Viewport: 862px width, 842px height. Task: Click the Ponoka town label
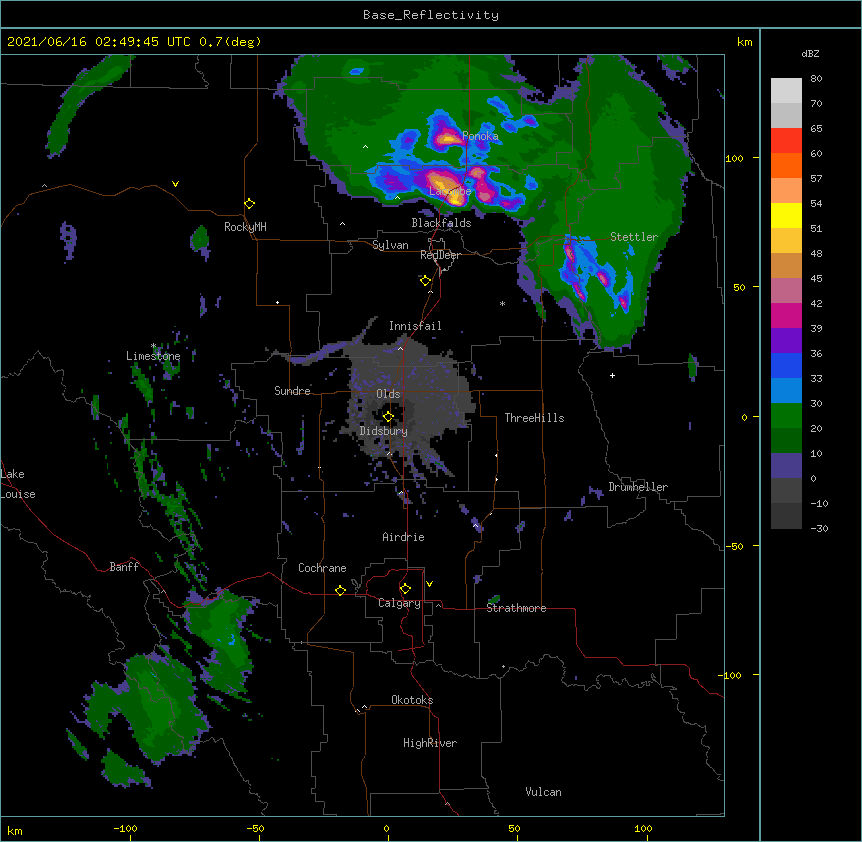[480, 136]
